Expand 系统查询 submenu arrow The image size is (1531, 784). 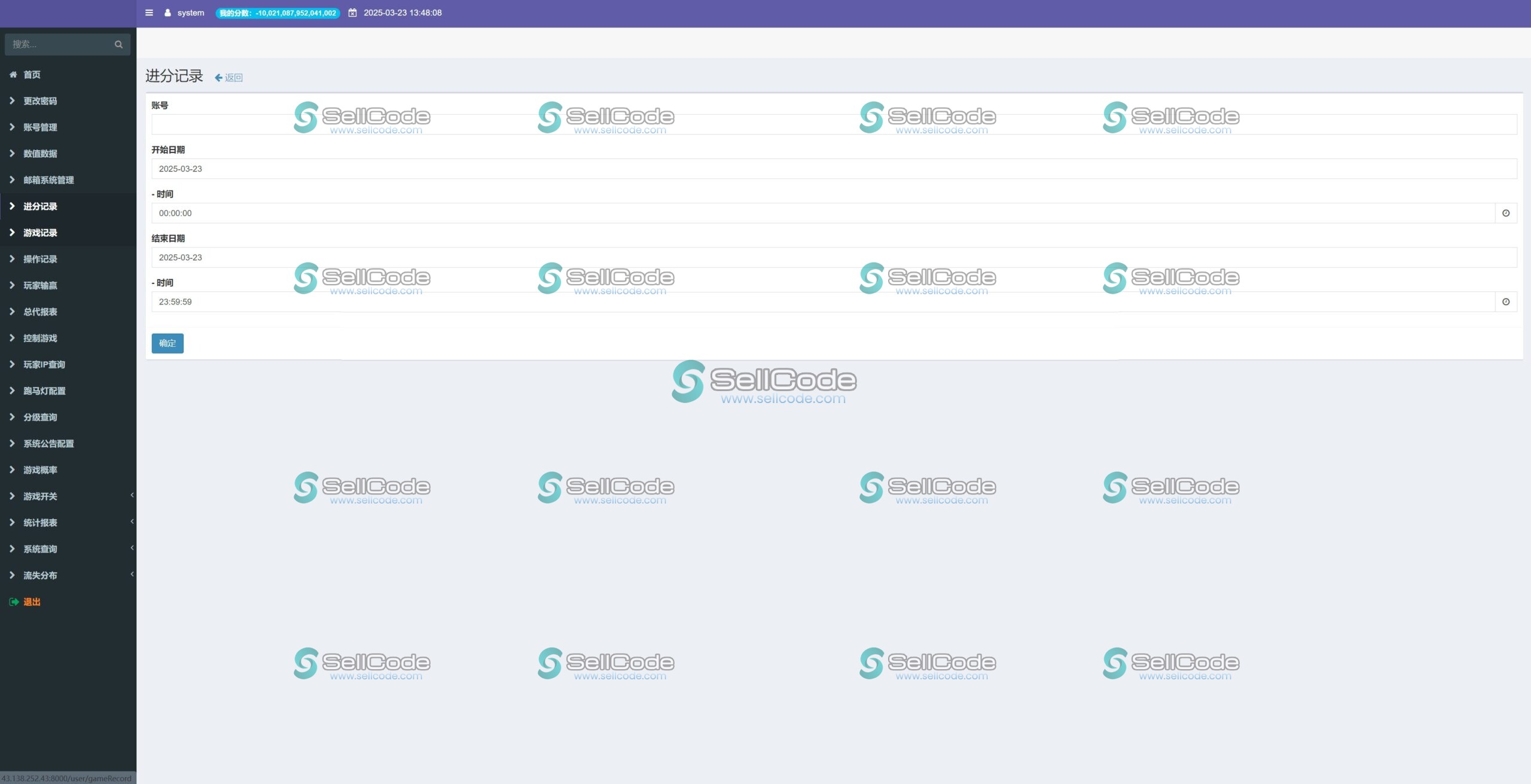coord(132,548)
